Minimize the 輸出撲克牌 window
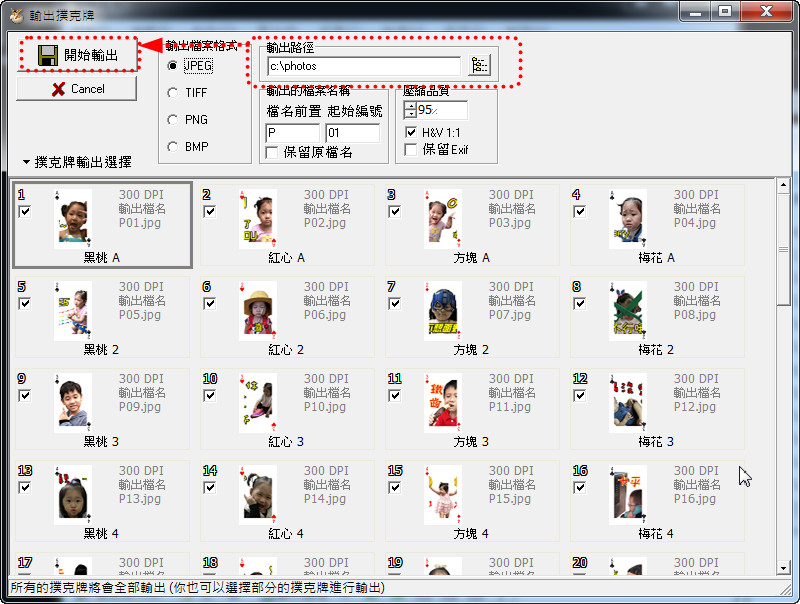The image size is (800, 604). (x=695, y=11)
